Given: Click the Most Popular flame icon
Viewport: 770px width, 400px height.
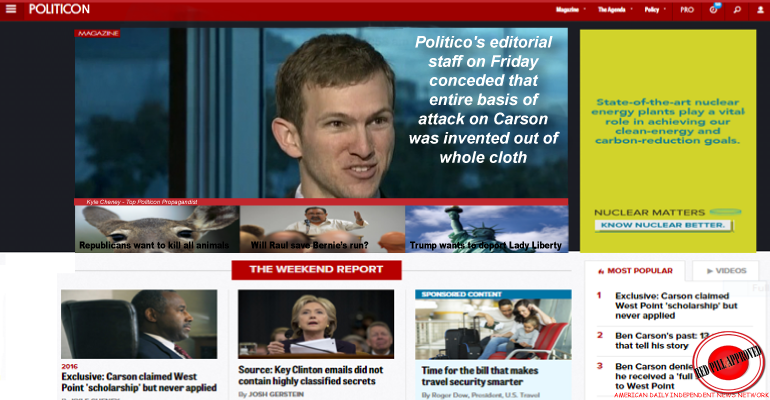Looking at the screenshot, I should 601,271.
